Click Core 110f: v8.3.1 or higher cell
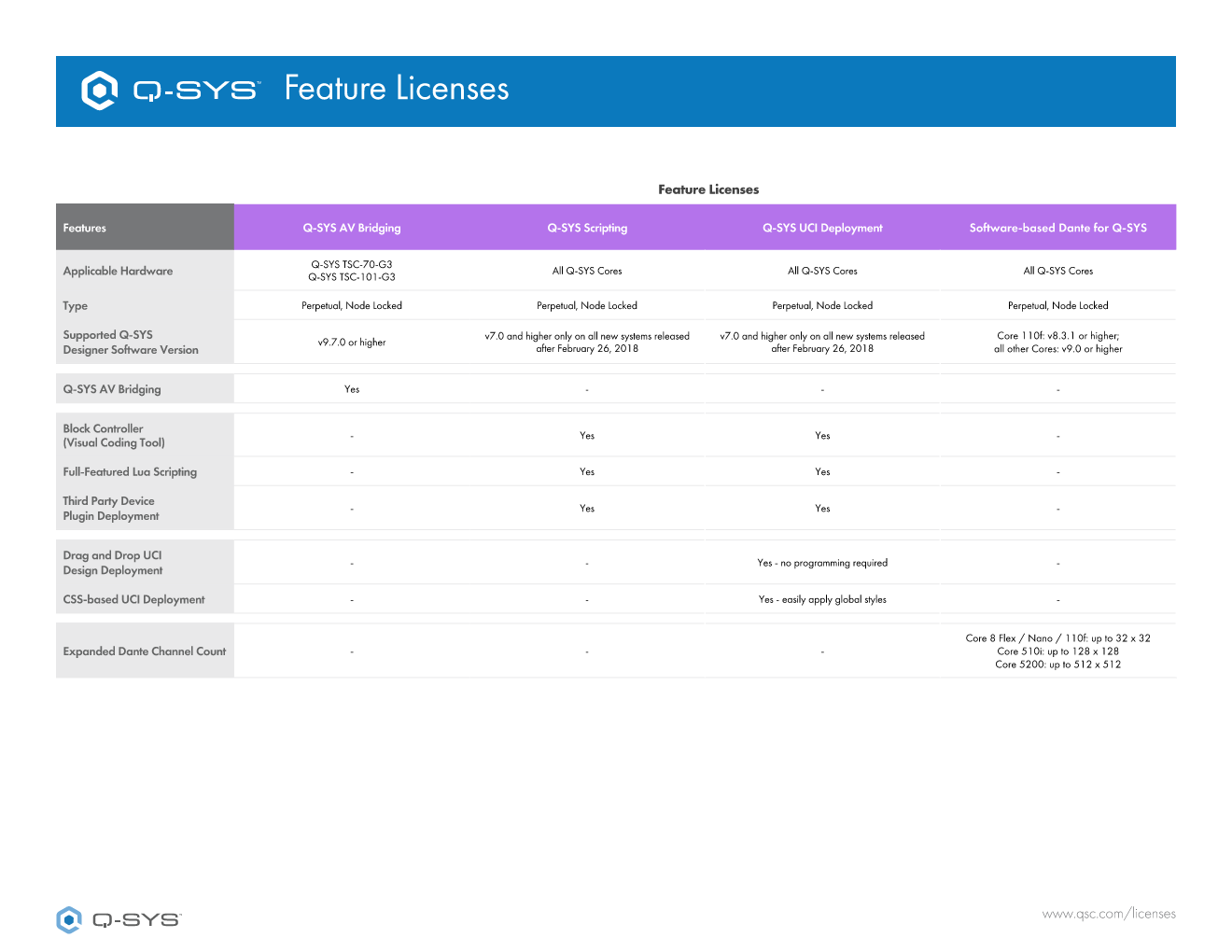The image size is (1232, 952). 1058,343
